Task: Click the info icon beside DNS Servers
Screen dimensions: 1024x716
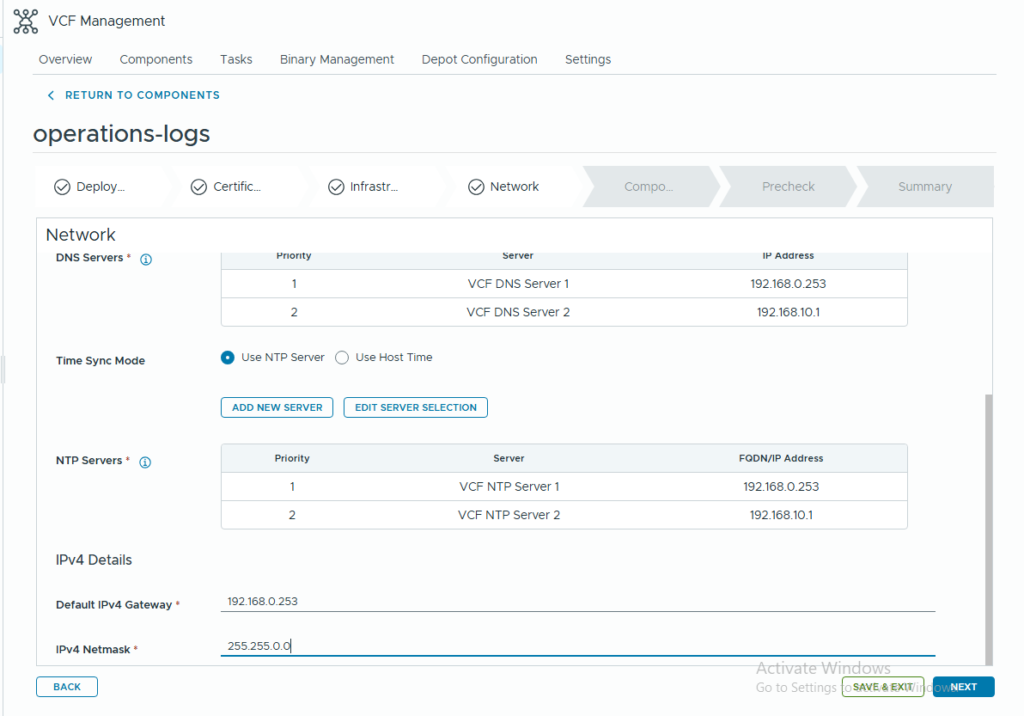Action: 145,259
